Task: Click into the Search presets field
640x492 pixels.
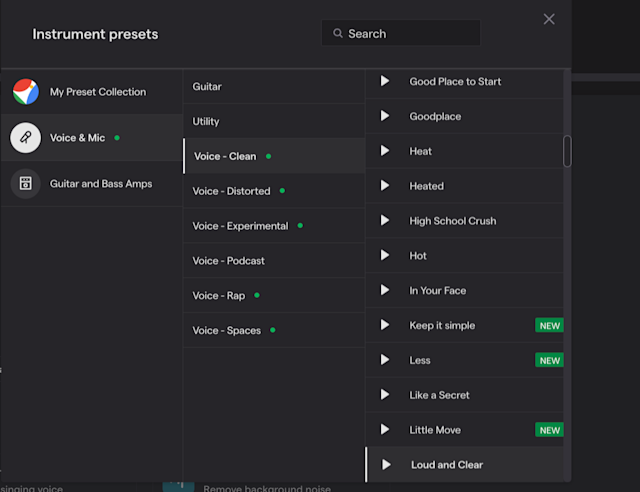Action: tap(401, 33)
